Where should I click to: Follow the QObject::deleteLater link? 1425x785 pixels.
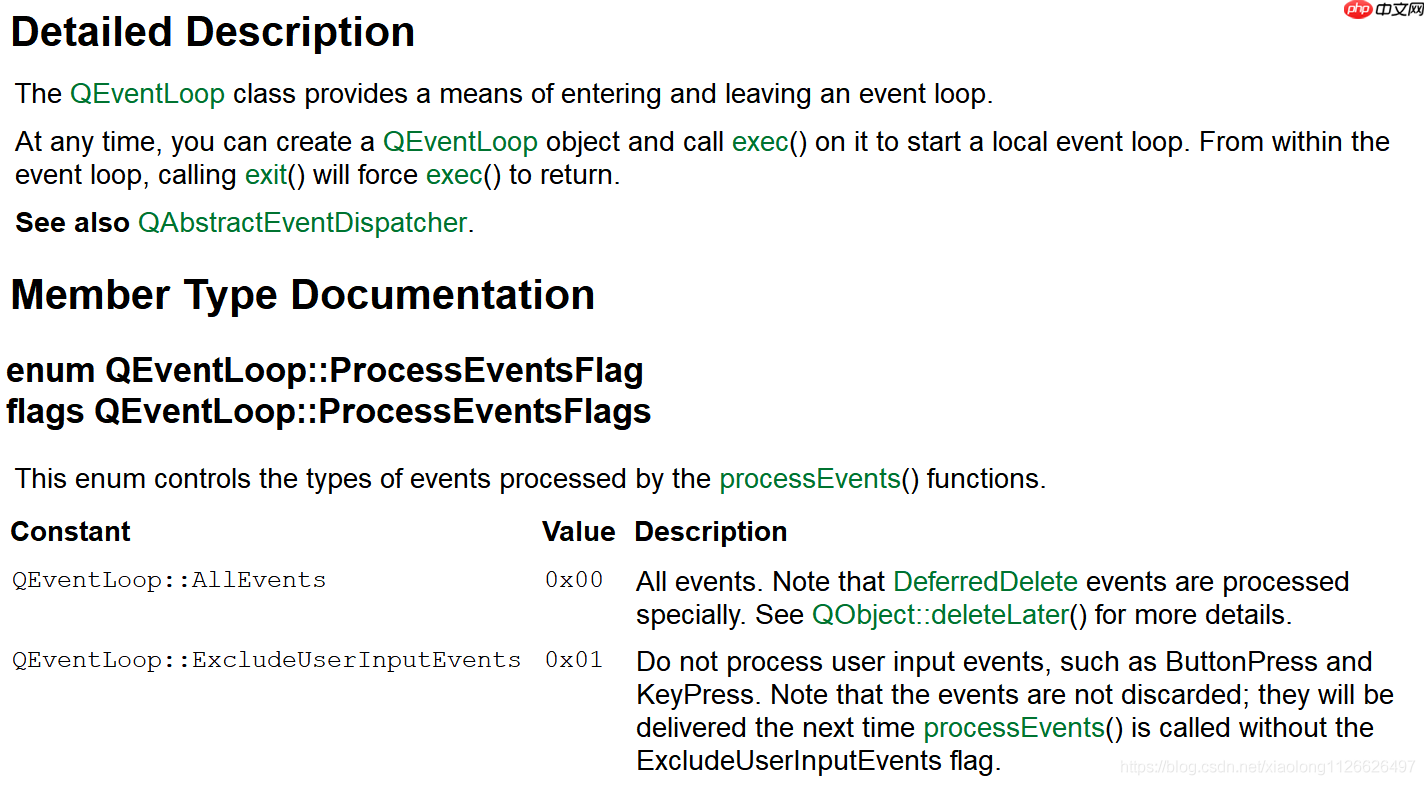point(940,615)
